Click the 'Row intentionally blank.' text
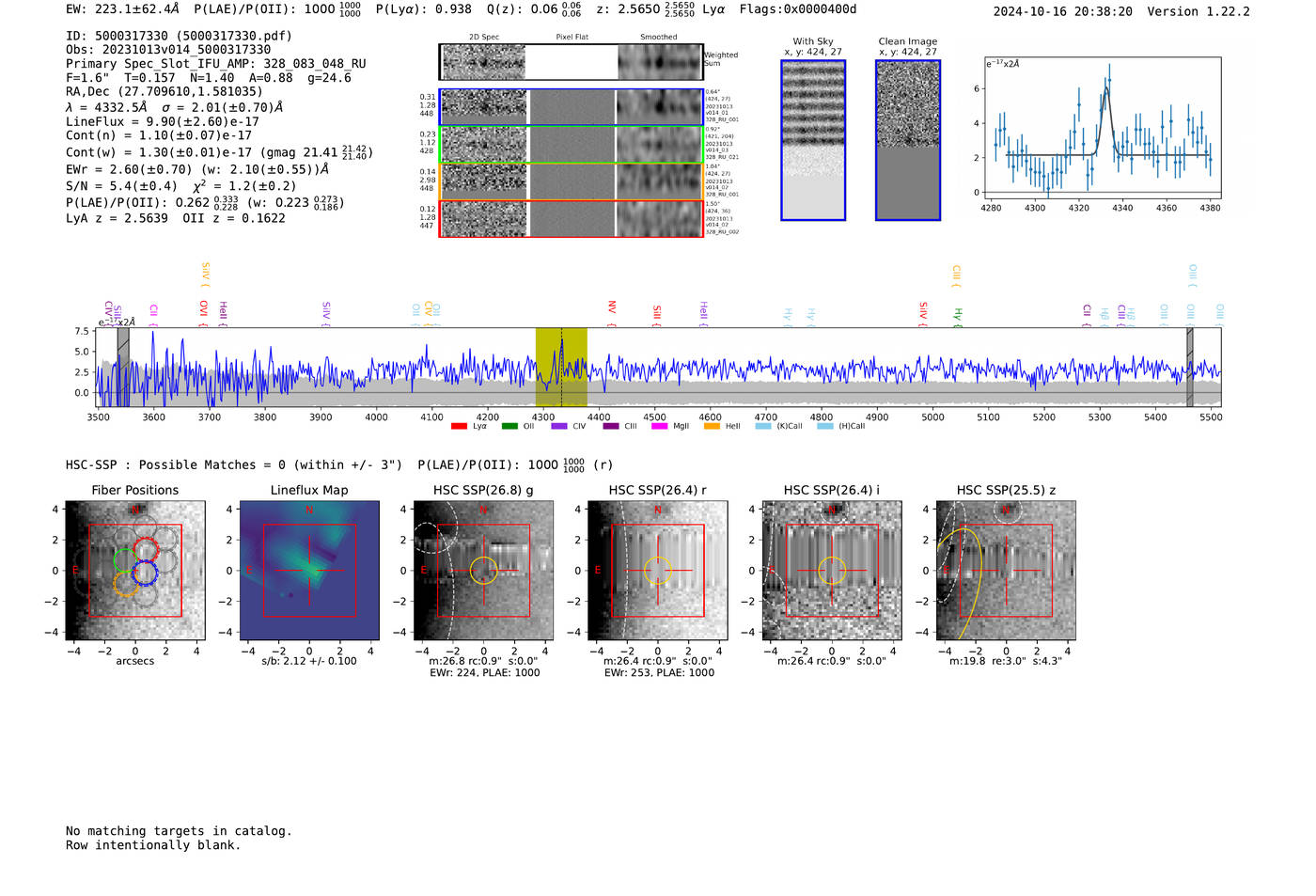 tap(153, 845)
